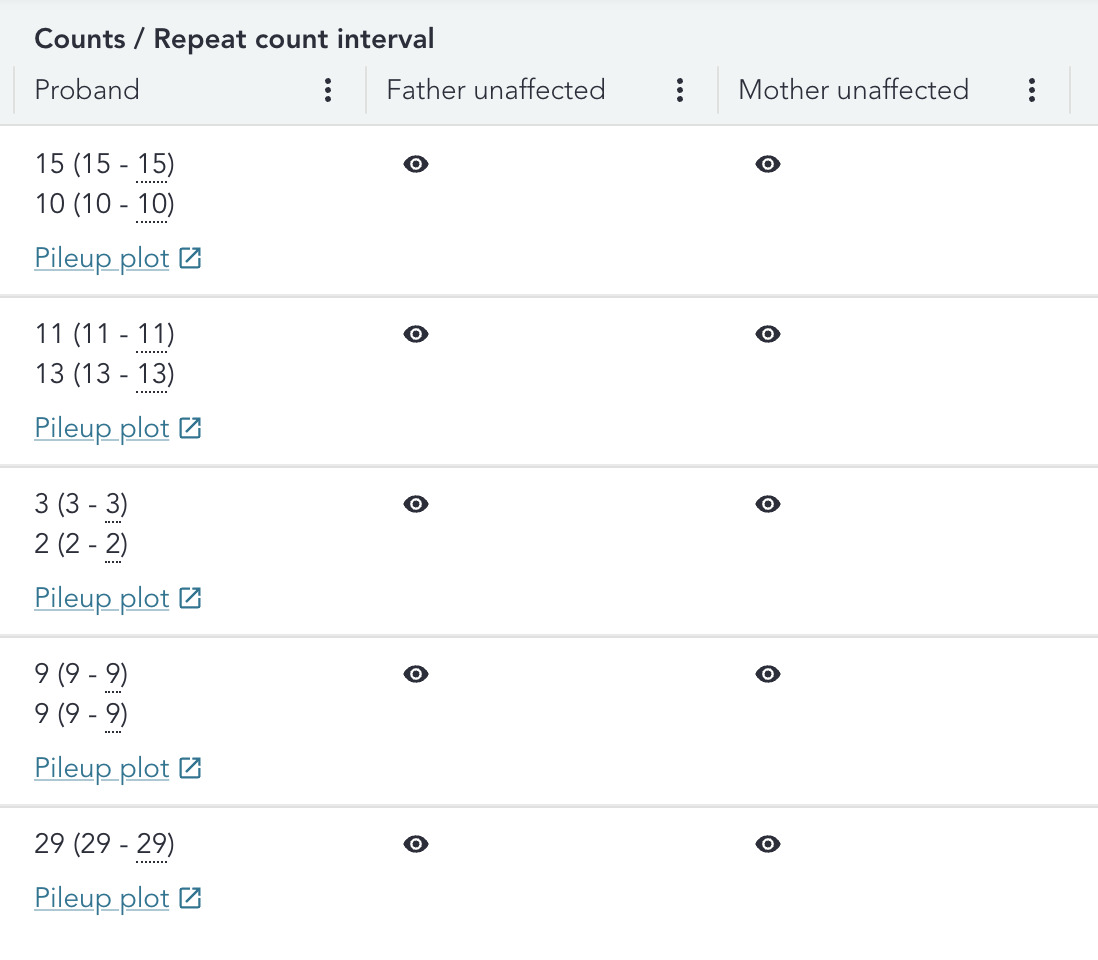The height and width of the screenshot is (960, 1098).
Task: Click Father's eye icon in the 3/2 counts row
Action: (415, 503)
